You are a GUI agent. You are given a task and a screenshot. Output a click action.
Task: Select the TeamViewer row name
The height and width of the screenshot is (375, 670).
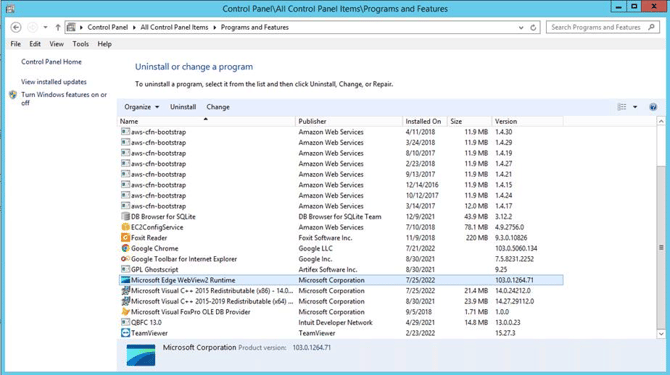(x=149, y=333)
